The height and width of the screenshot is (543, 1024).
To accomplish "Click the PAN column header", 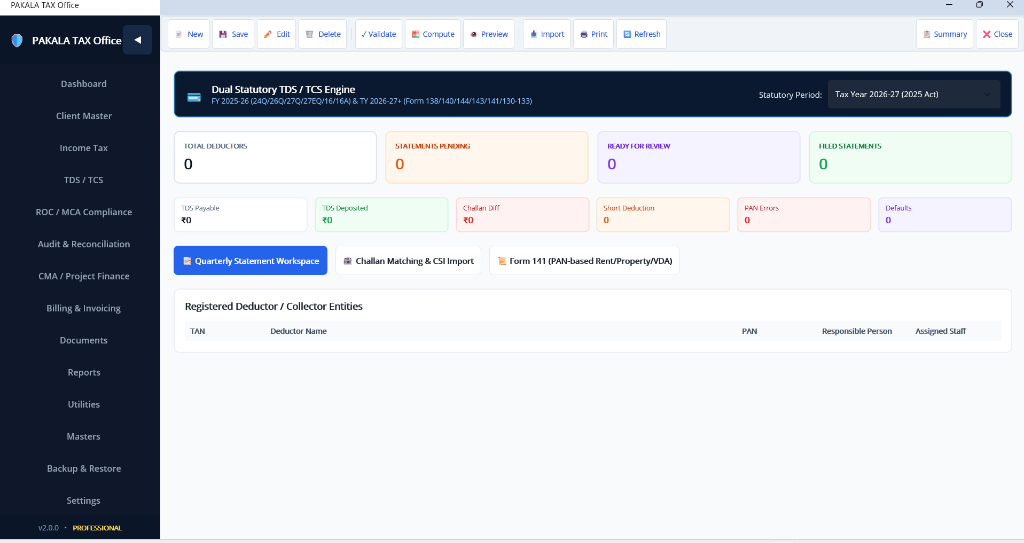I will tap(749, 331).
